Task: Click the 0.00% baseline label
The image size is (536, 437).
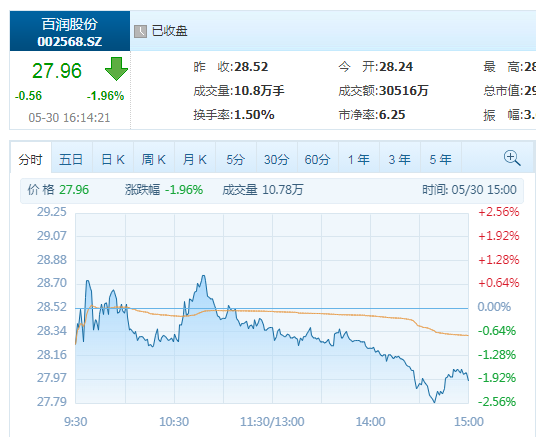Action: click(494, 307)
